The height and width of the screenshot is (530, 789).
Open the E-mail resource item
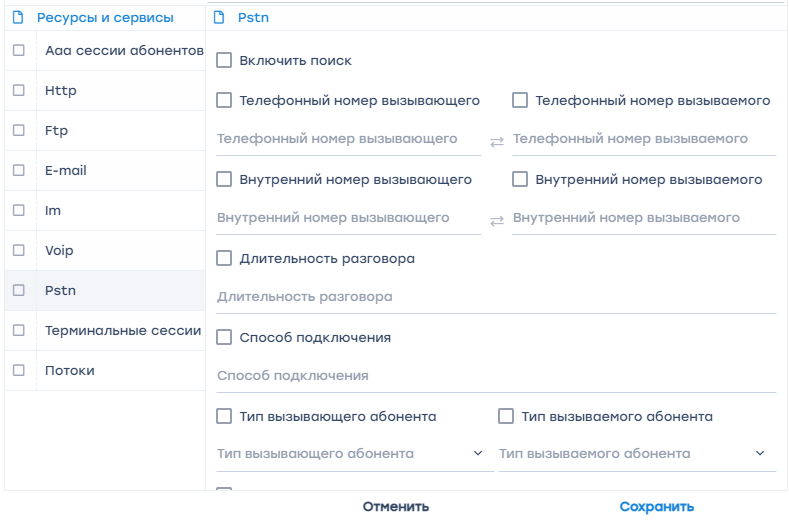click(x=66, y=171)
